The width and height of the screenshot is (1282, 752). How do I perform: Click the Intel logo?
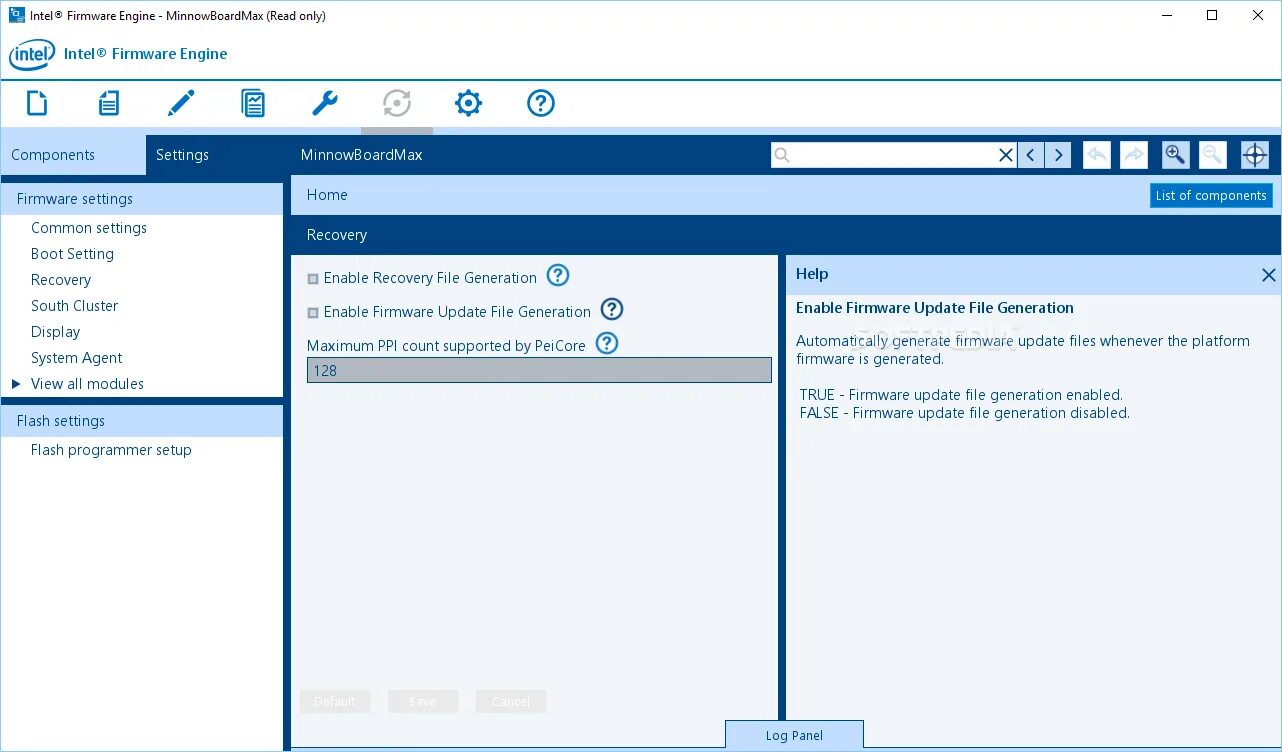32,54
